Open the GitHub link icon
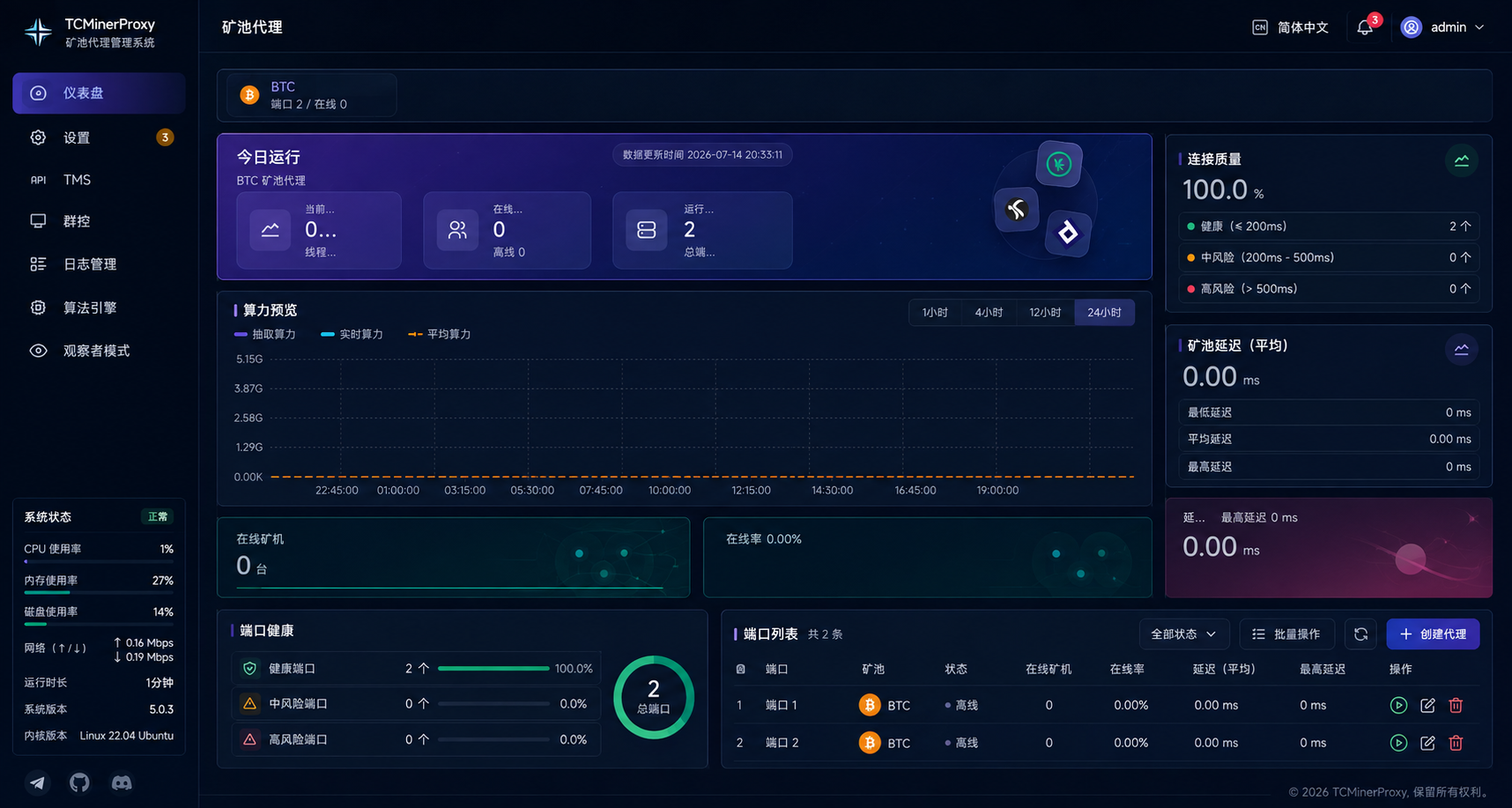 [x=79, y=782]
